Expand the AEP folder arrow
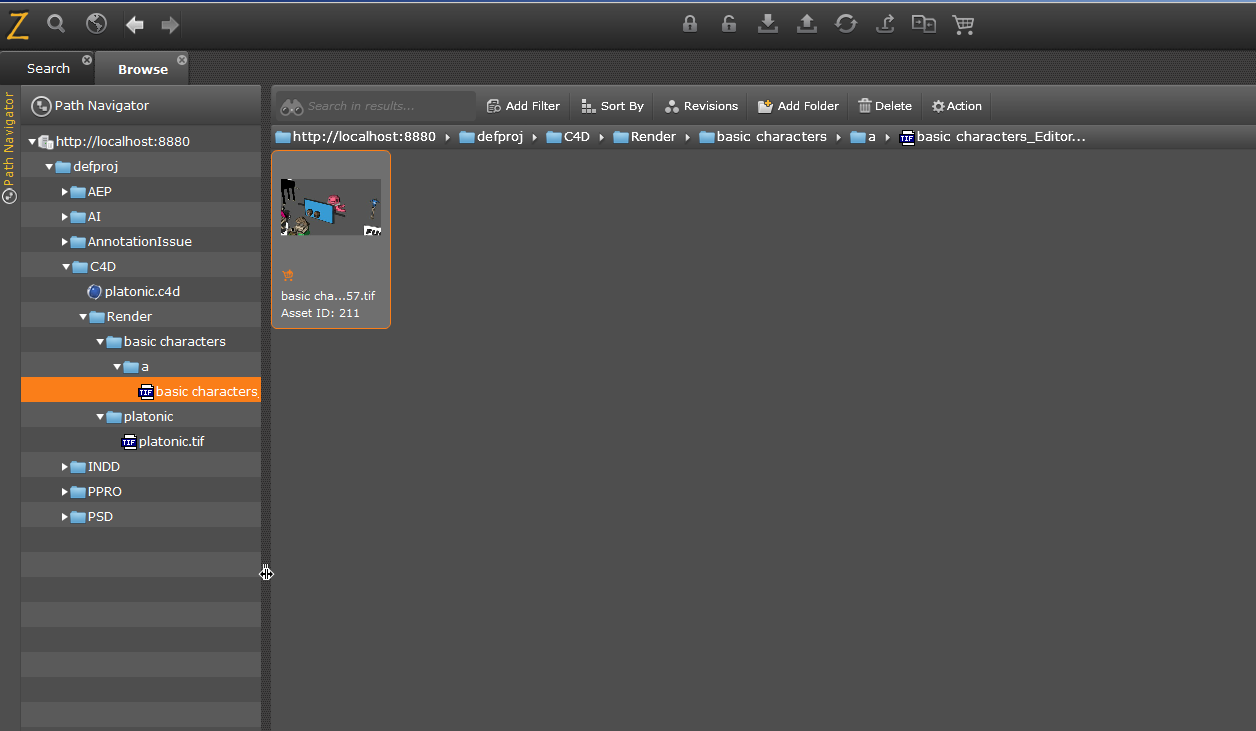This screenshot has width=1256, height=731. 65,192
